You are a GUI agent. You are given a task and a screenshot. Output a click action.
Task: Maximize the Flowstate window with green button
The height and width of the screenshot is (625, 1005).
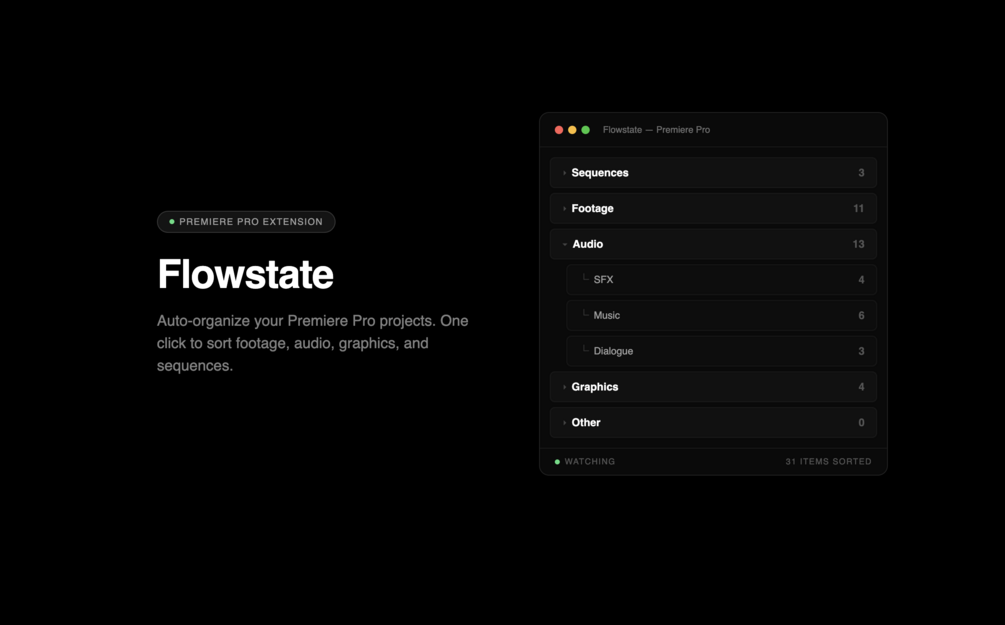[586, 130]
